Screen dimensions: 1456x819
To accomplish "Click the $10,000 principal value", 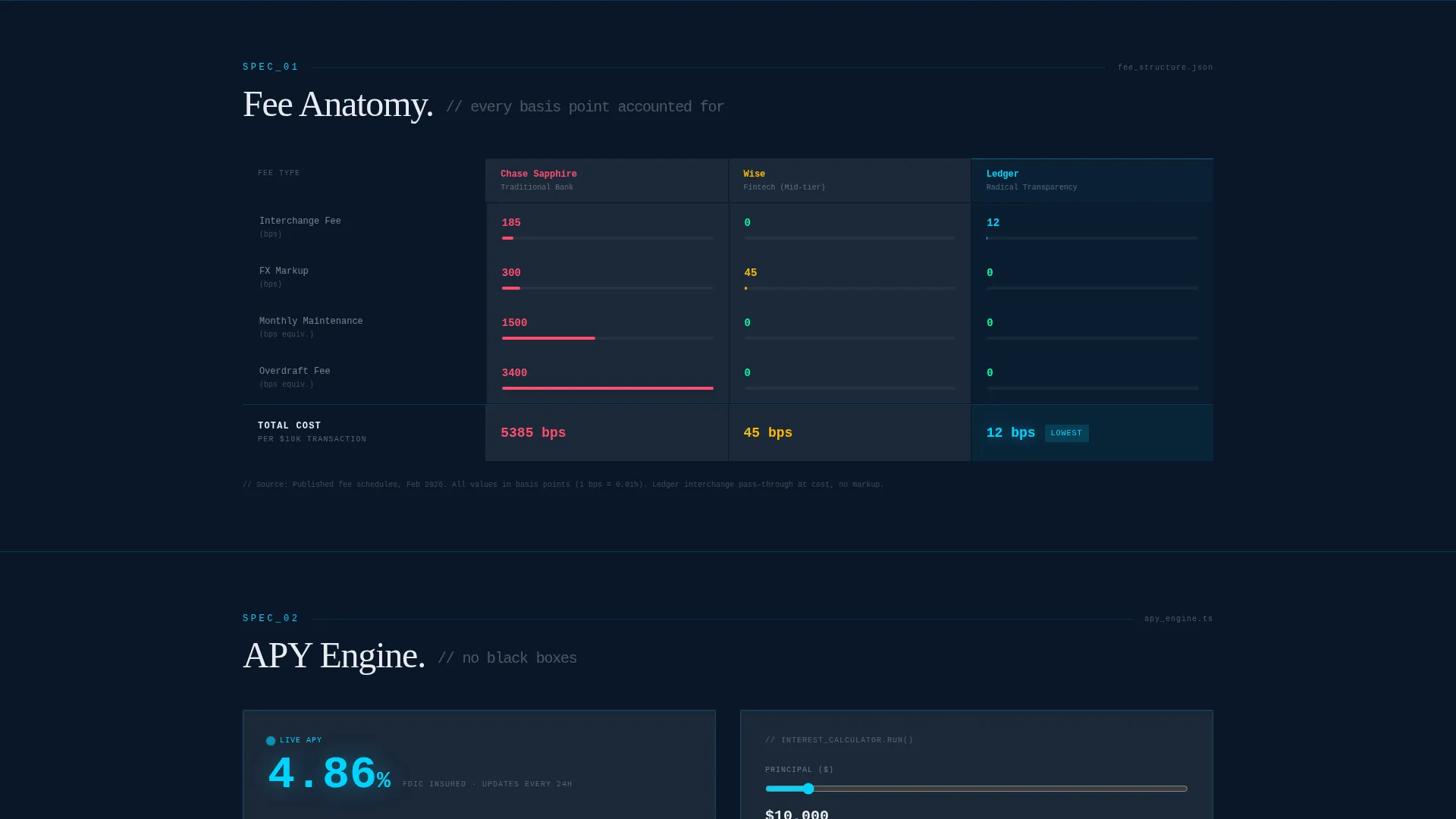I will 797,814.
